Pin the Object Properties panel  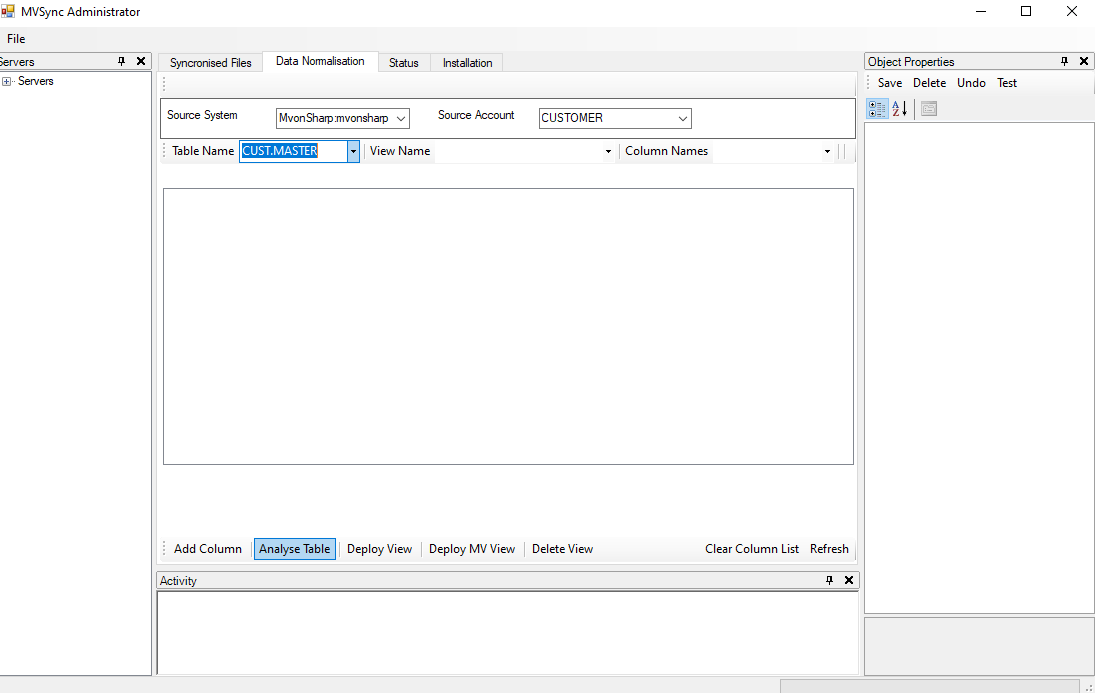1064,61
